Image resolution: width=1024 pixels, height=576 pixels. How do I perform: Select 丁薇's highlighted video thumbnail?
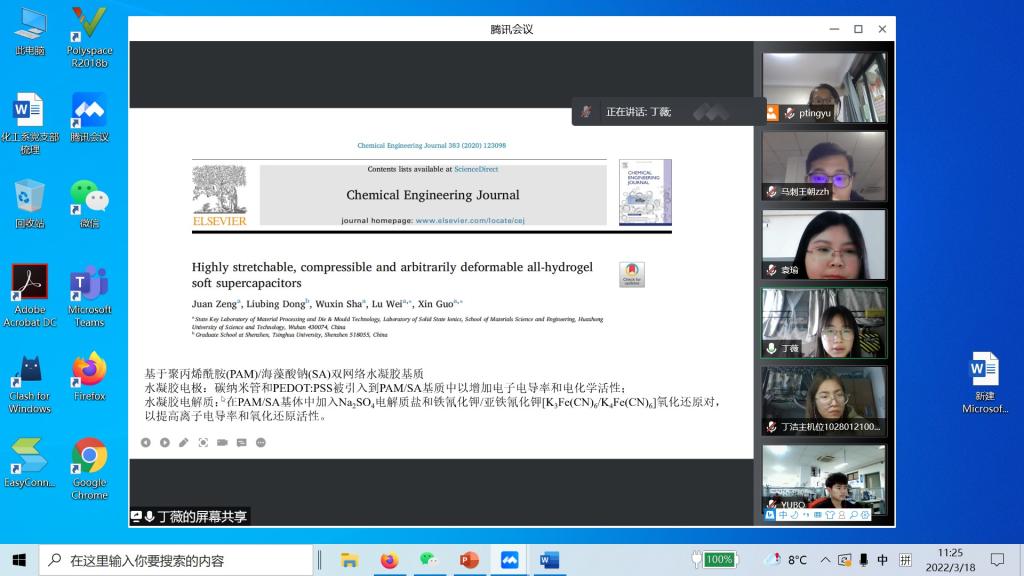(824, 322)
